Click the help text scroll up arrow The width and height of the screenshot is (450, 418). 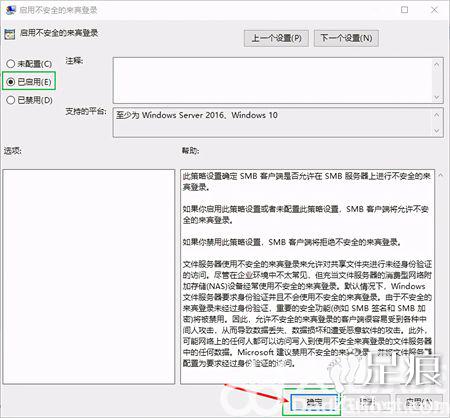pos(441,175)
